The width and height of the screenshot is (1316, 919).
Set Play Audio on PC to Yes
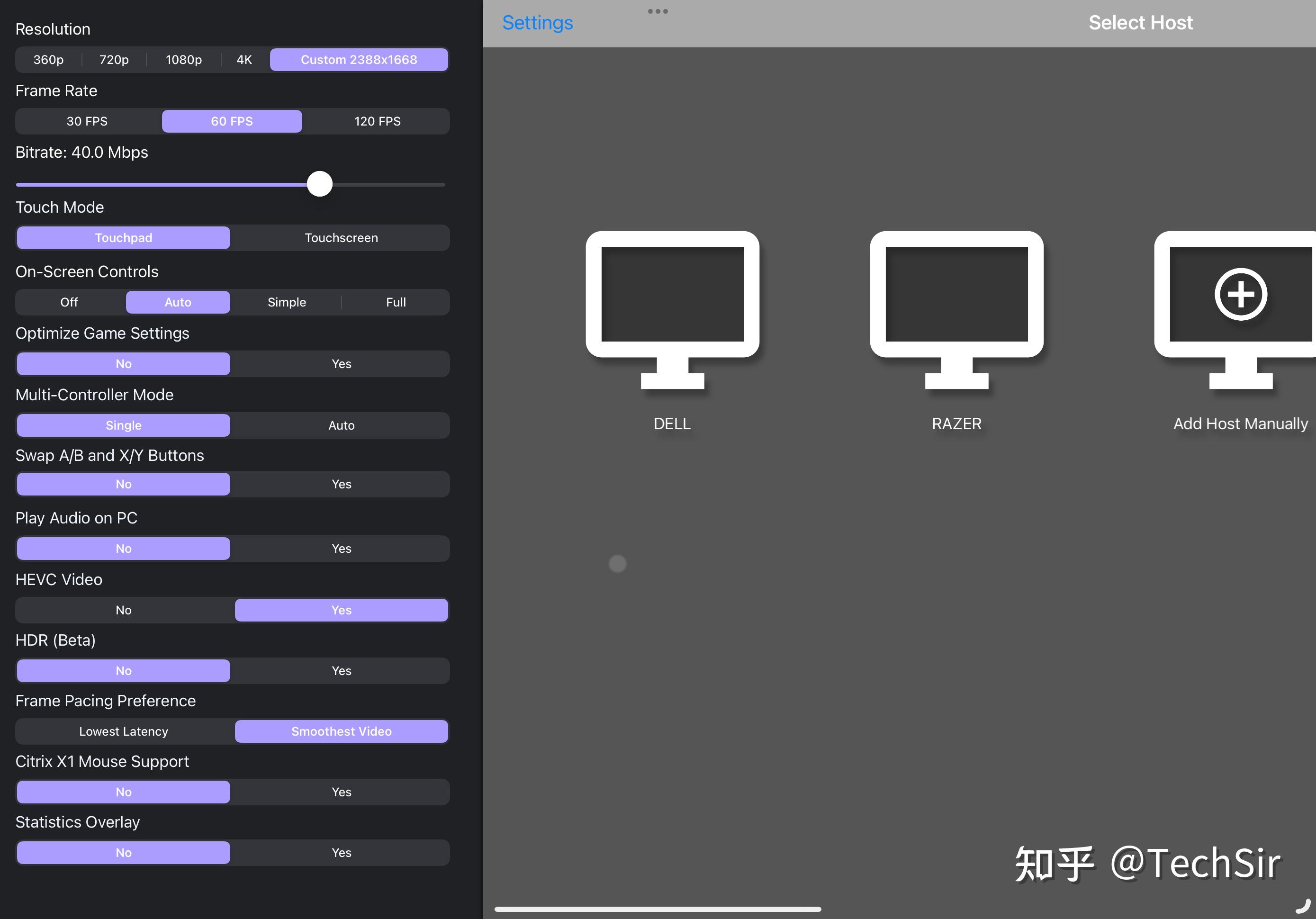pos(342,549)
